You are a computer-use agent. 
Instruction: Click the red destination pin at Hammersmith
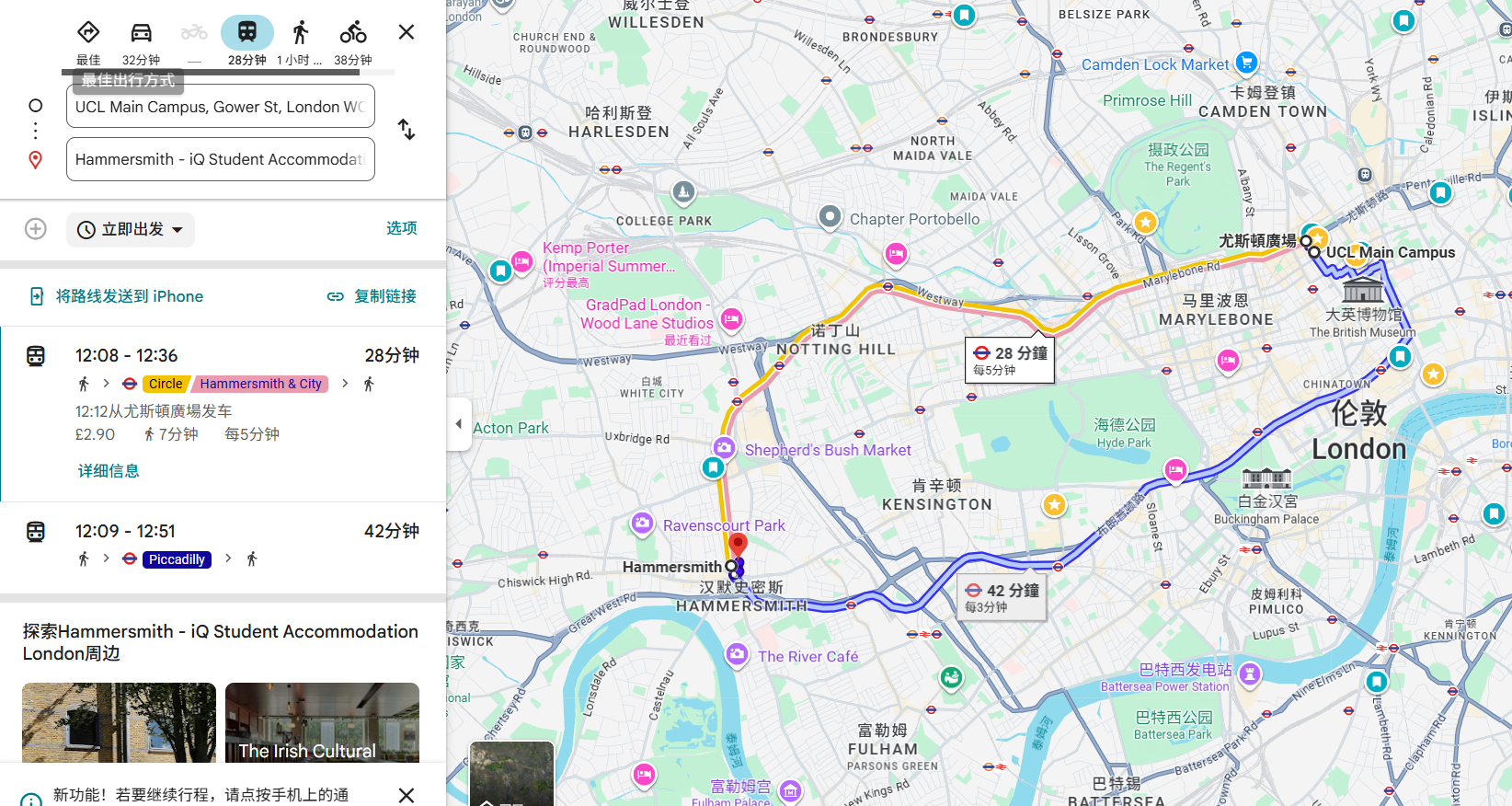pyautogui.click(x=738, y=547)
